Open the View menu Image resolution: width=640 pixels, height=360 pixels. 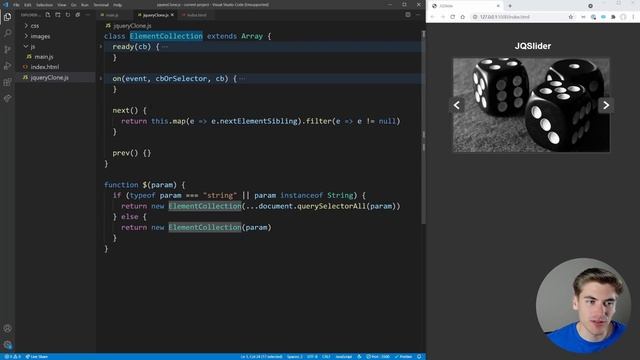click(x=62, y=5)
